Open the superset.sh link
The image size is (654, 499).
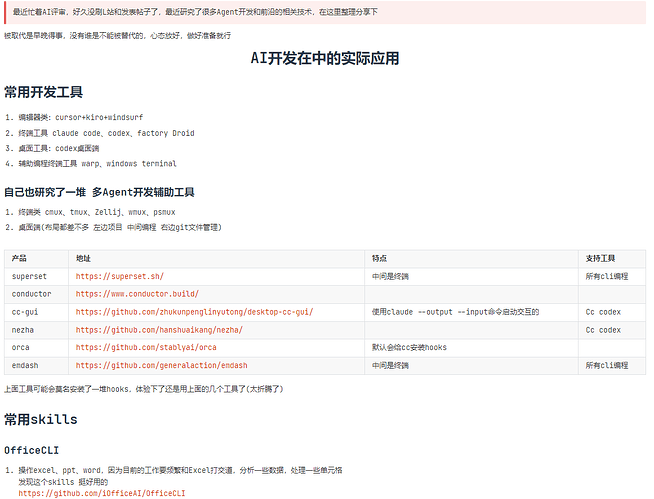pyautogui.click(x=119, y=276)
